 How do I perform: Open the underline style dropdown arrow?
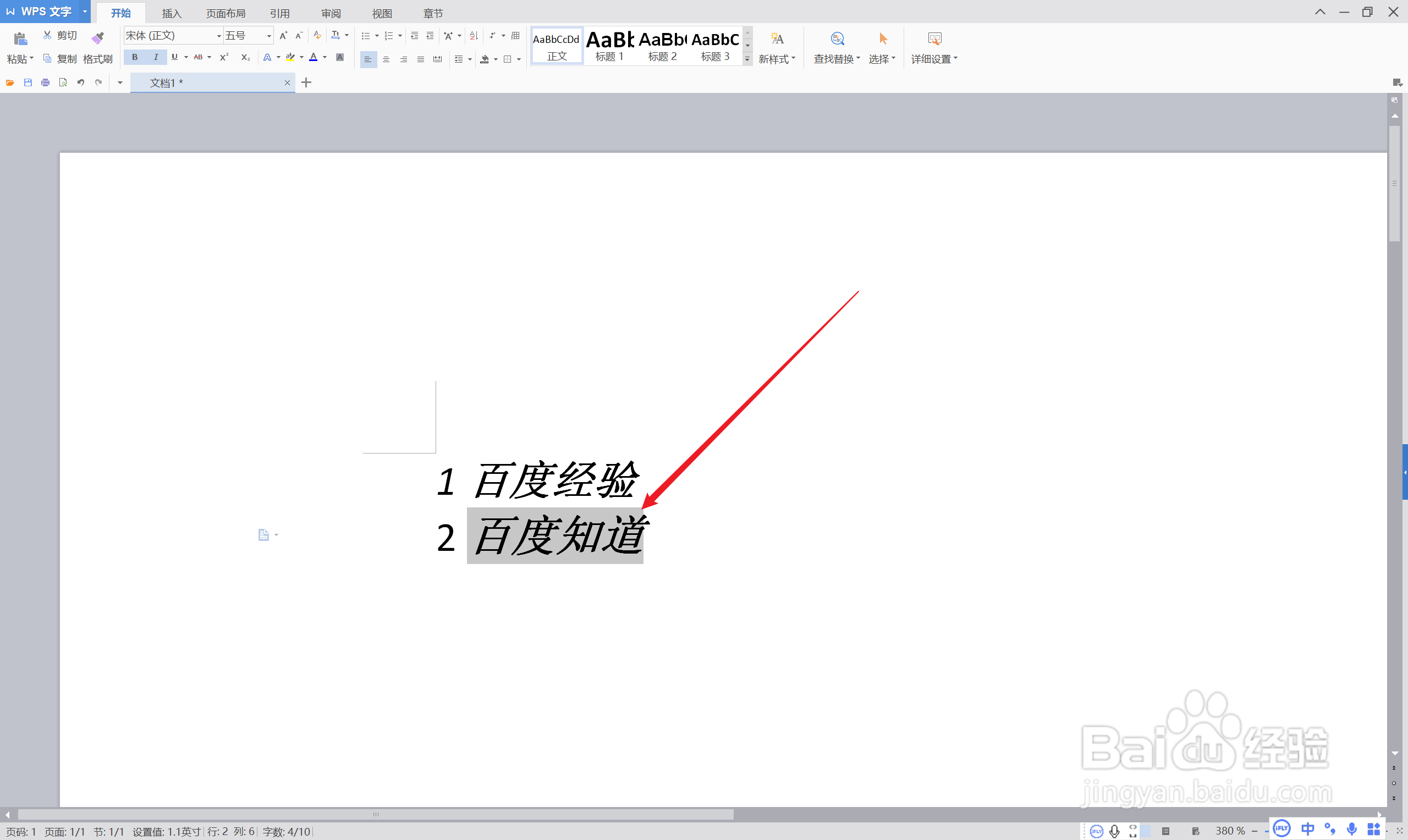point(186,57)
